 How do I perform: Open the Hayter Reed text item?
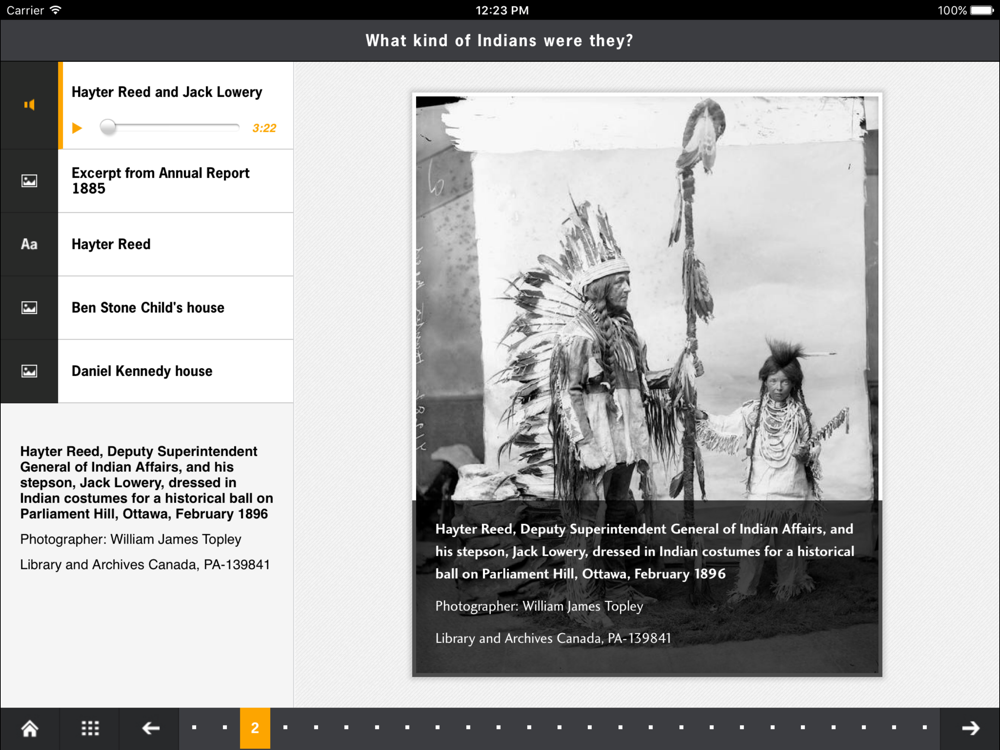point(175,244)
